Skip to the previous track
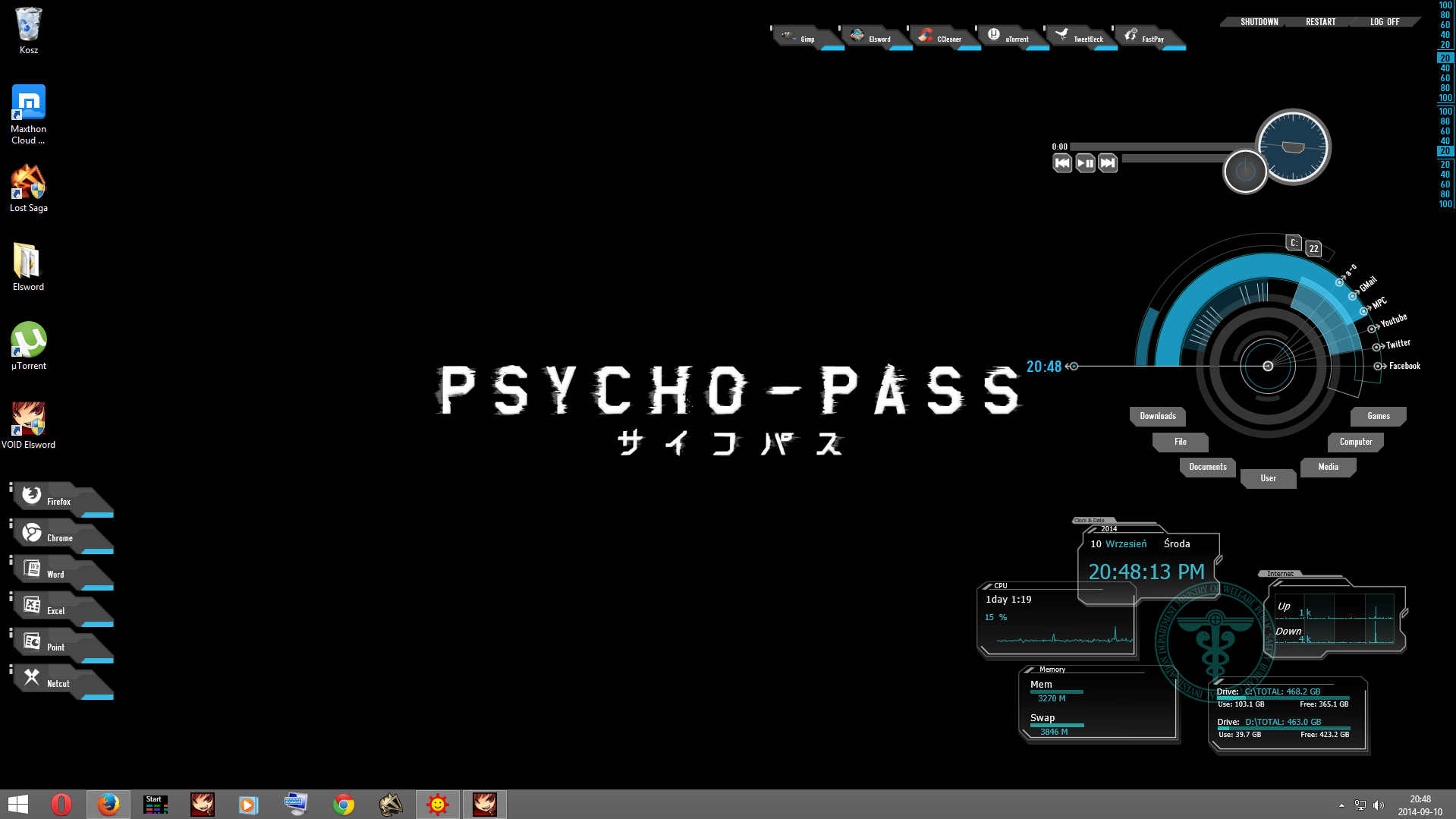Screen dimensions: 1456x819 (x=1062, y=162)
